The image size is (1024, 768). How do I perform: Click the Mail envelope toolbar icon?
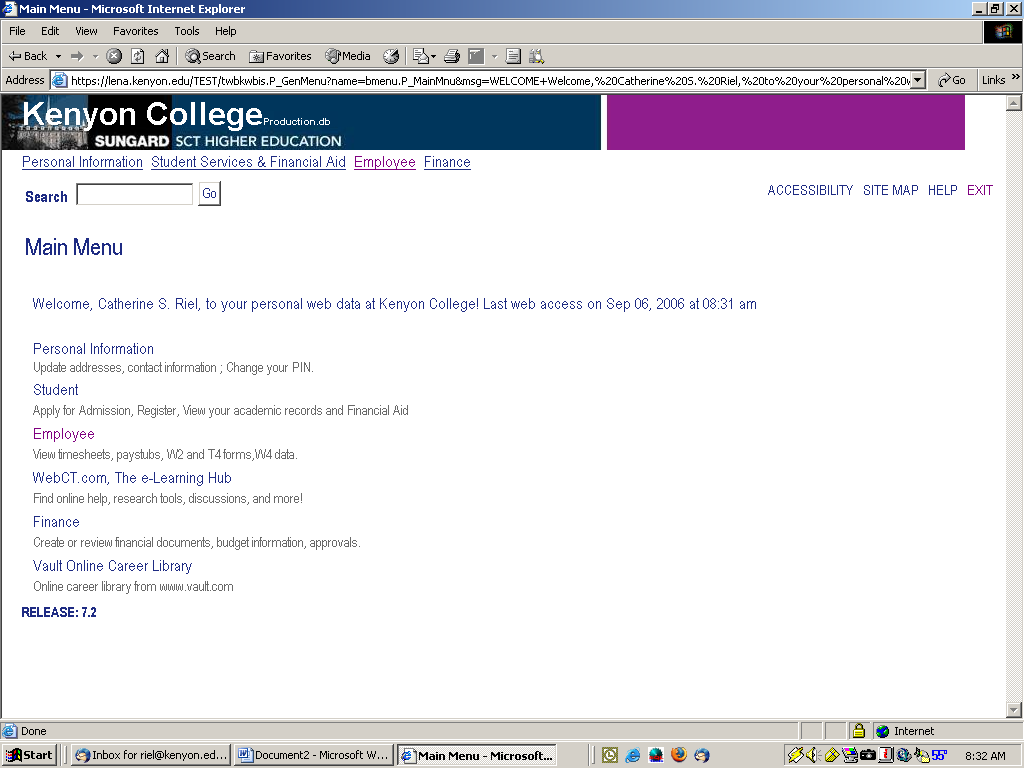(x=421, y=56)
